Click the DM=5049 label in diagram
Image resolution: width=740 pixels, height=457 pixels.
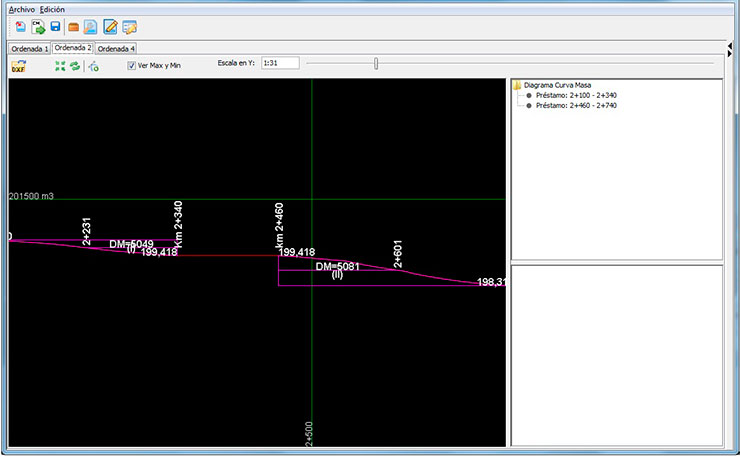pos(131,244)
